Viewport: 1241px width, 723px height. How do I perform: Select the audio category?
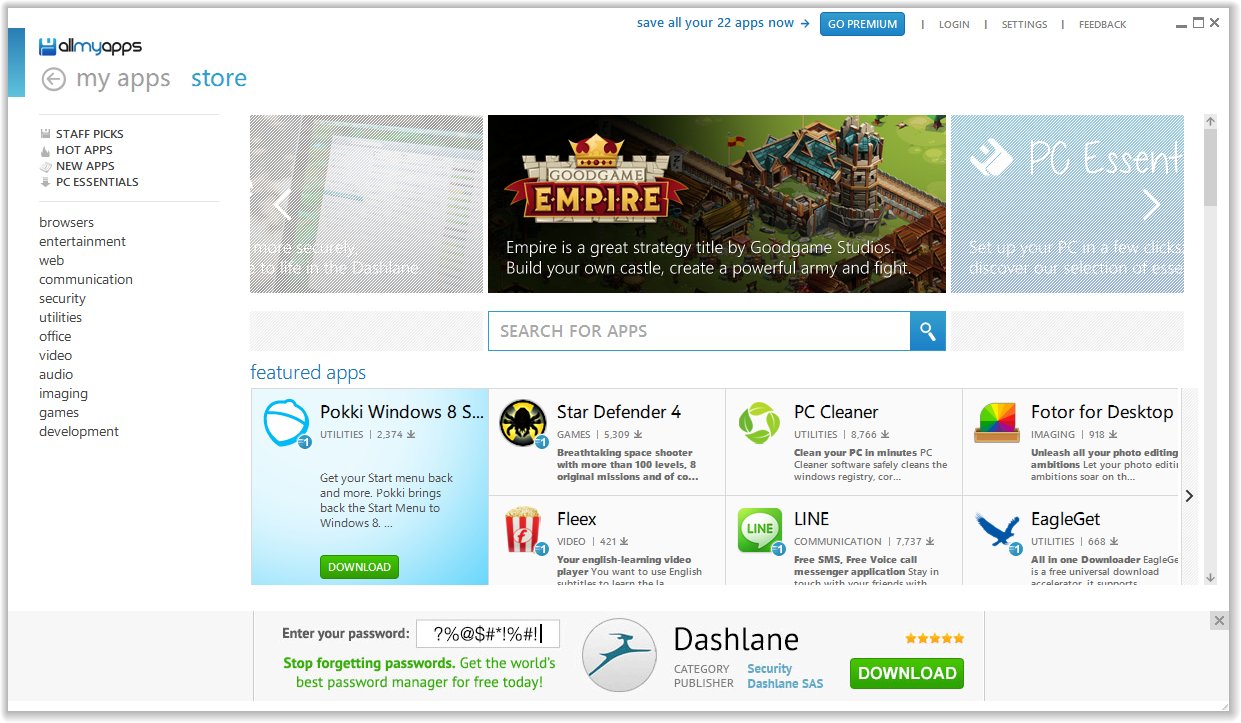(56, 374)
